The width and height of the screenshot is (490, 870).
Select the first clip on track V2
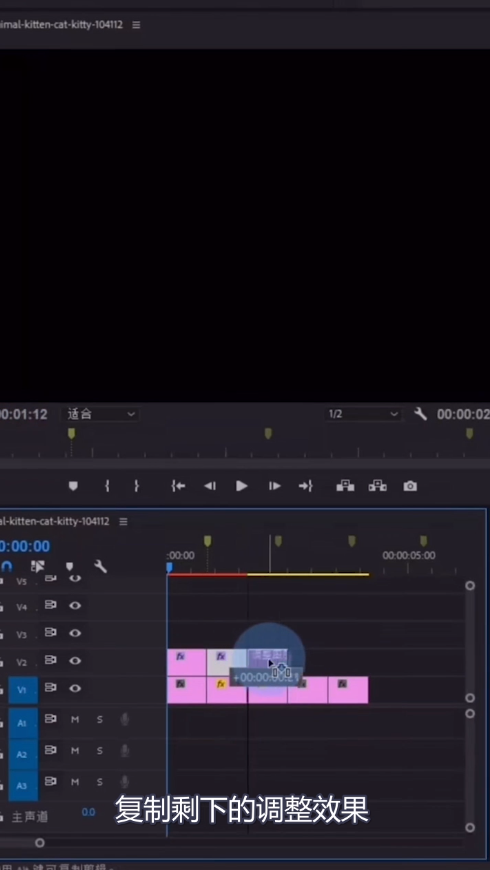186,662
